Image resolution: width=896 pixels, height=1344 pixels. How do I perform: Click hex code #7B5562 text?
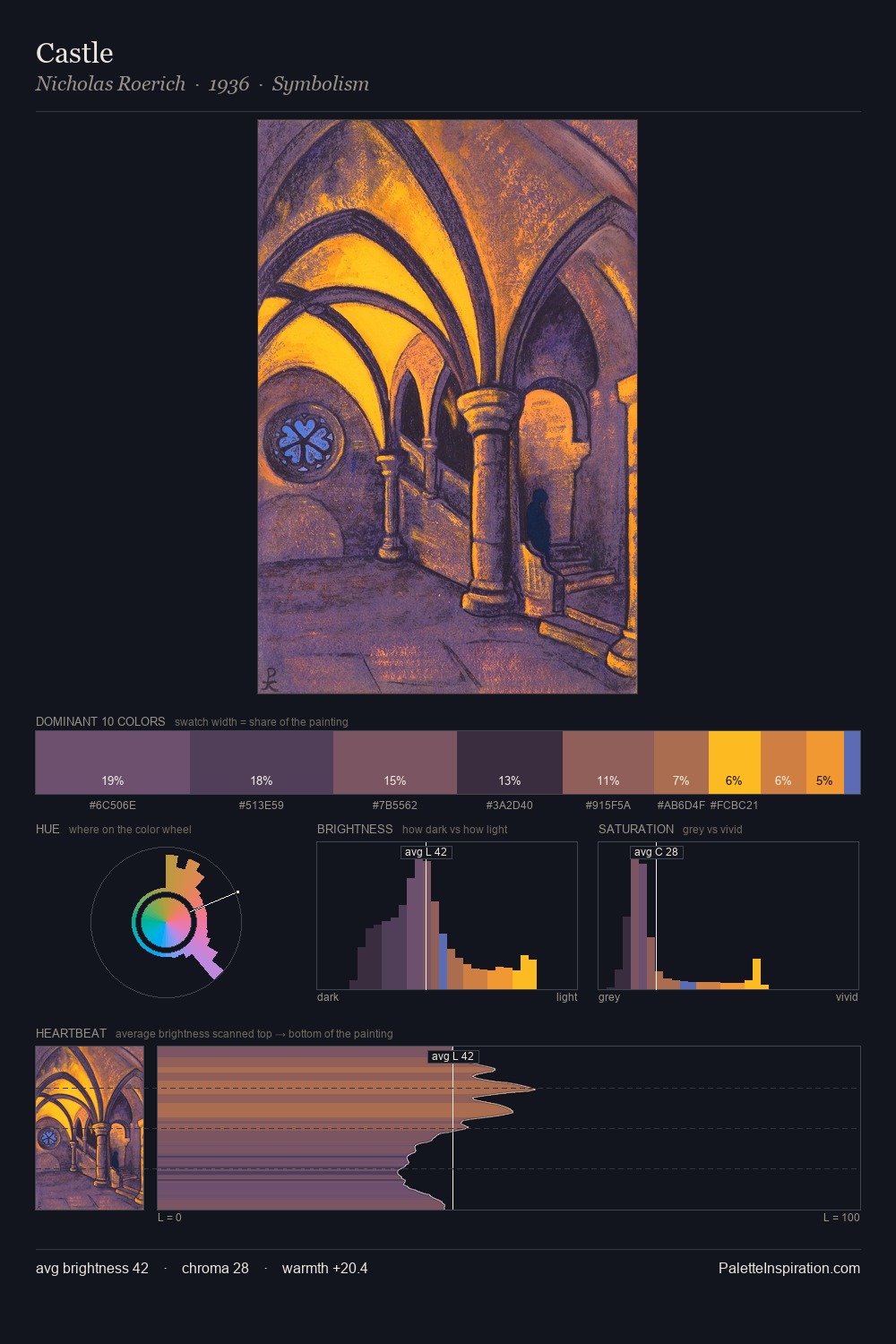(x=395, y=805)
